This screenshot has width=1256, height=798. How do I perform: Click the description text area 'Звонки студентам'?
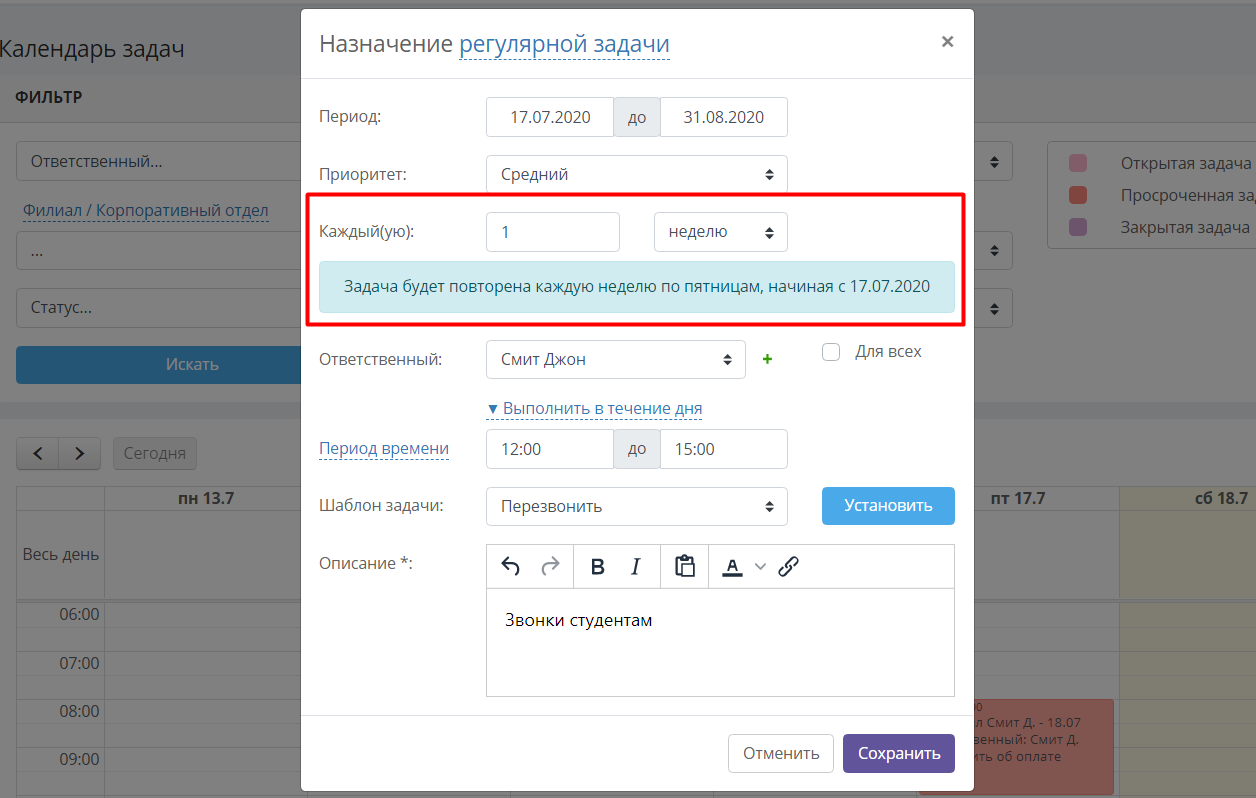(720, 642)
